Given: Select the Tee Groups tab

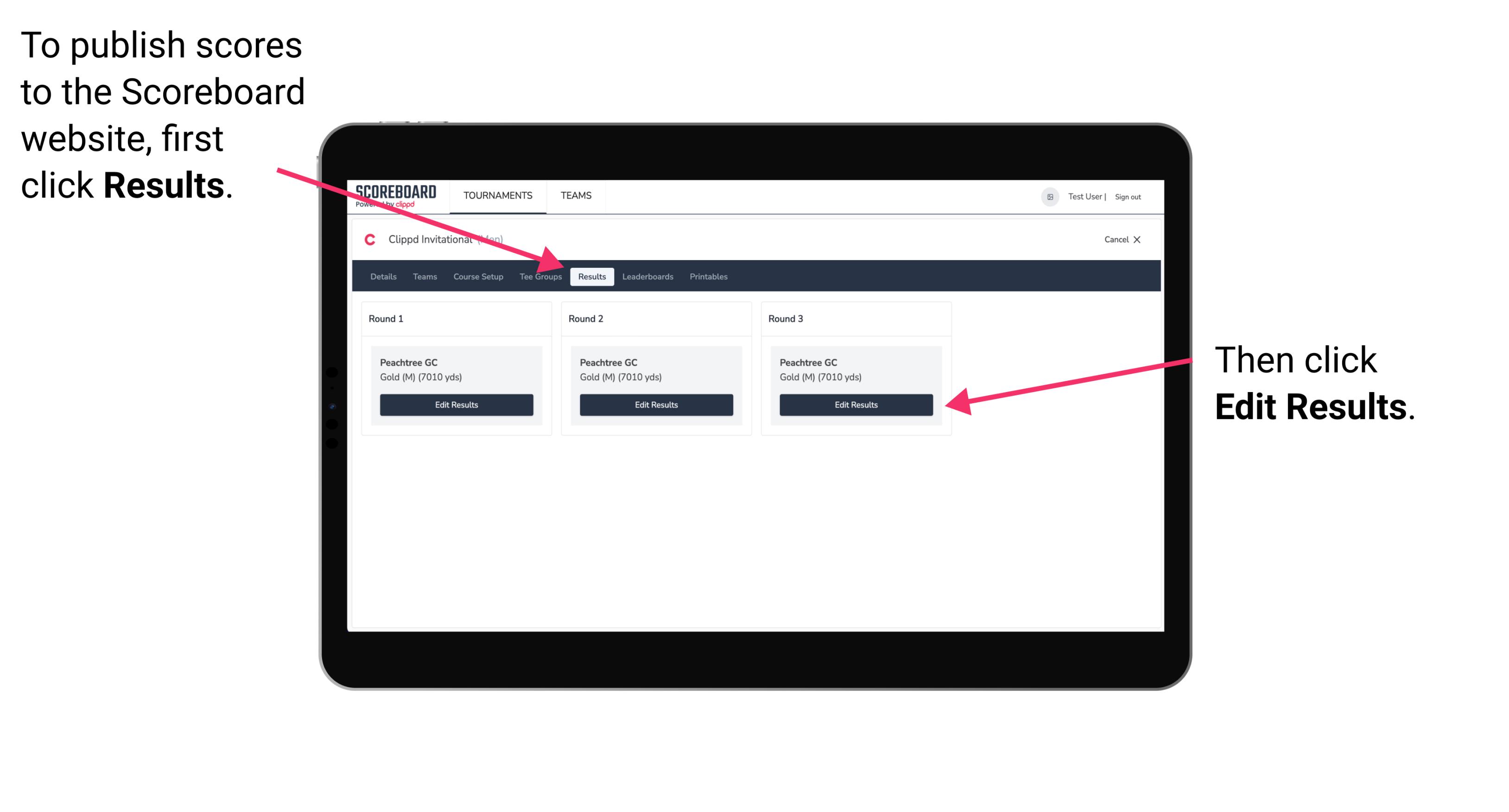Looking at the screenshot, I should coord(540,277).
